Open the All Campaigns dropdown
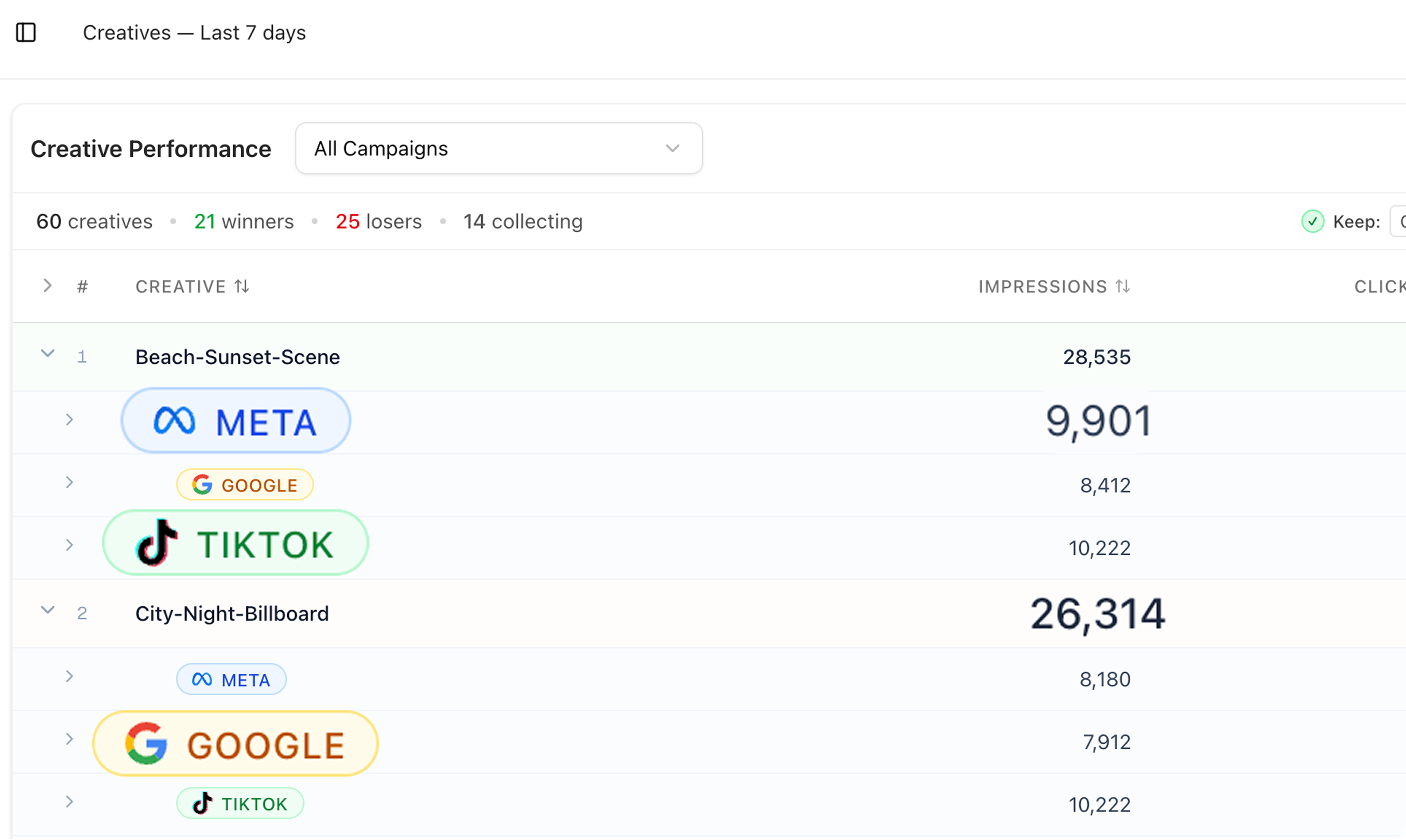This screenshot has height=840, width=1406. click(x=499, y=148)
